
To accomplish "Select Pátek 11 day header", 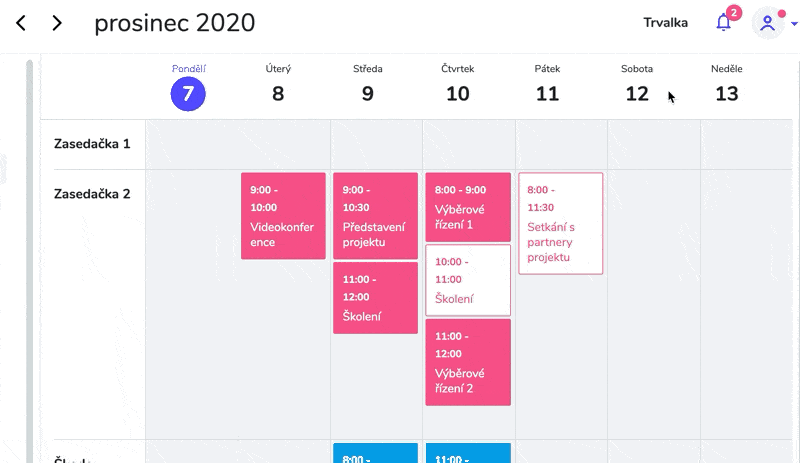I will (x=547, y=86).
